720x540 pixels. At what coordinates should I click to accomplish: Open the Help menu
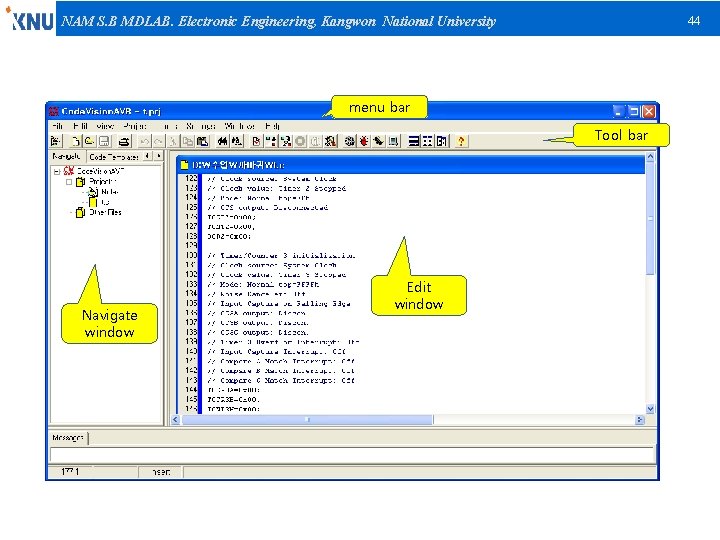point(272,126)
